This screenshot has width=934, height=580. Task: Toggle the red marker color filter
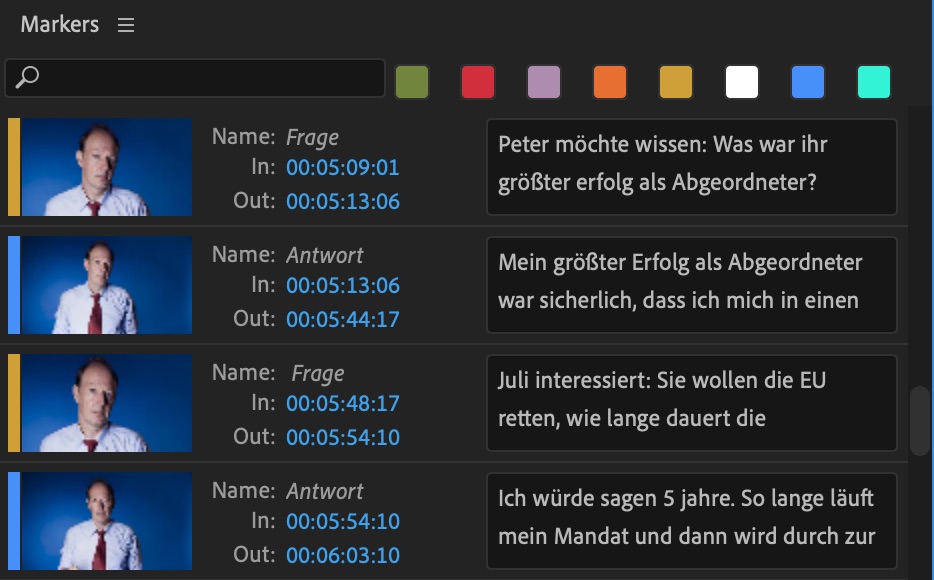tap(478, 82)
